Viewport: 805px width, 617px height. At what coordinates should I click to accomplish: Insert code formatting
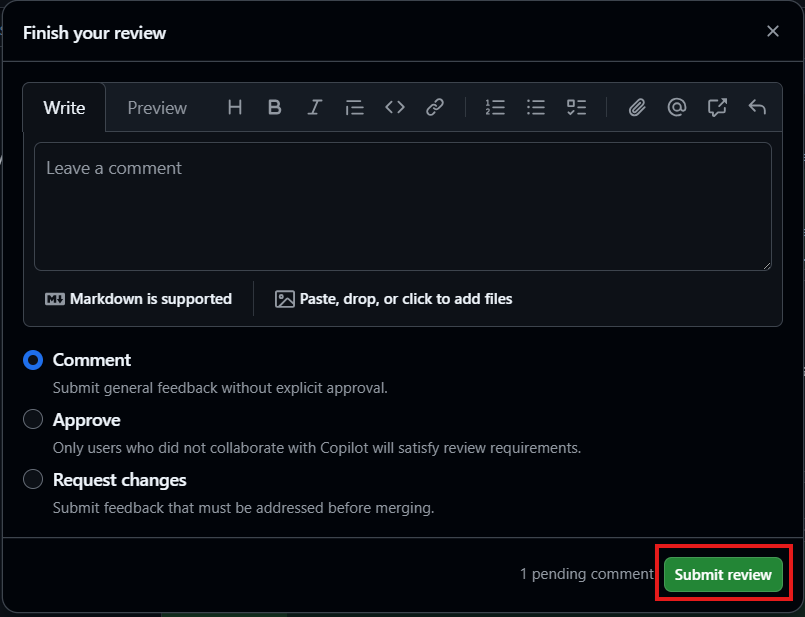[395, 108]
